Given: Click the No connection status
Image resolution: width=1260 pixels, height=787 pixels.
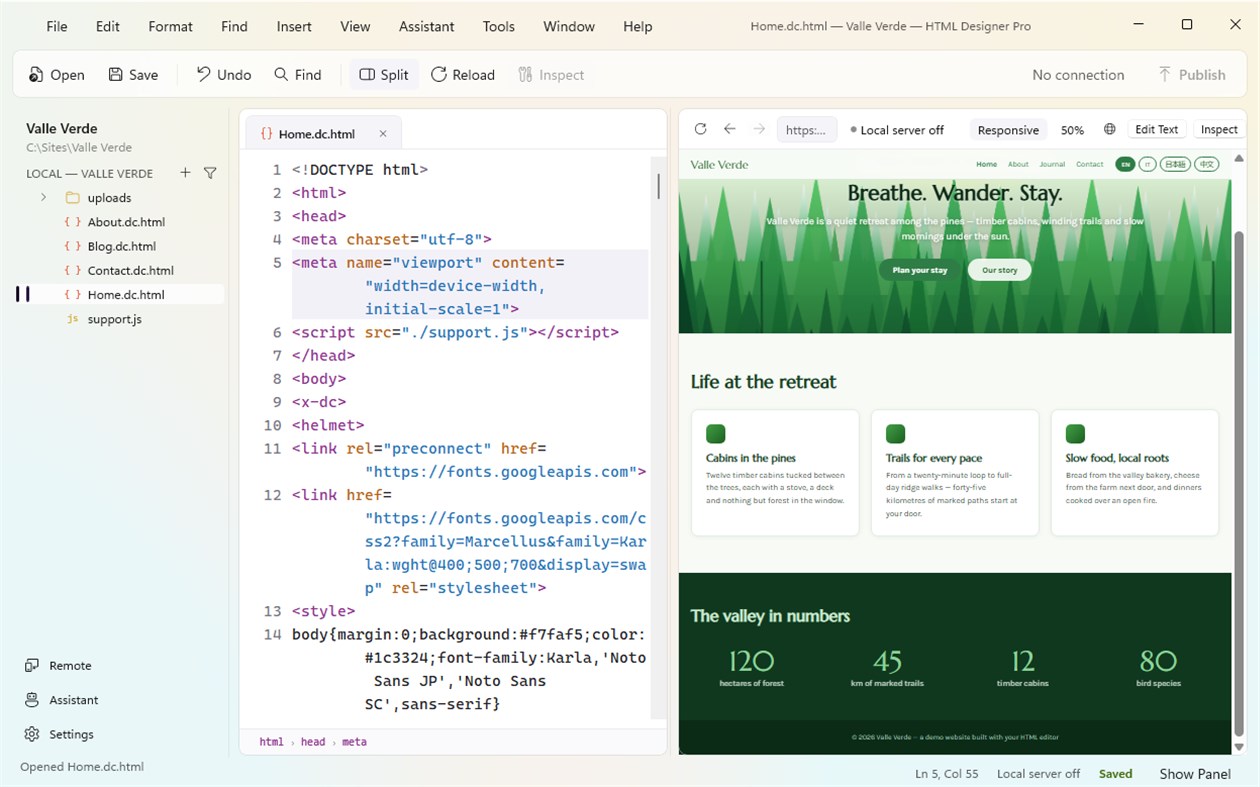Looking at the screenshot, I should point(1078,75).
